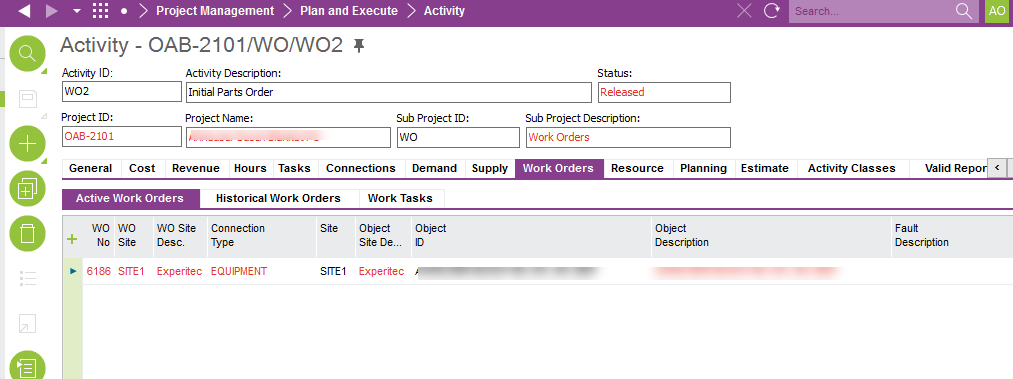Click the magnifier icon in search box
Image resolution: width=1013 pixels, height=379 pixels.
(x=964, y=11)
